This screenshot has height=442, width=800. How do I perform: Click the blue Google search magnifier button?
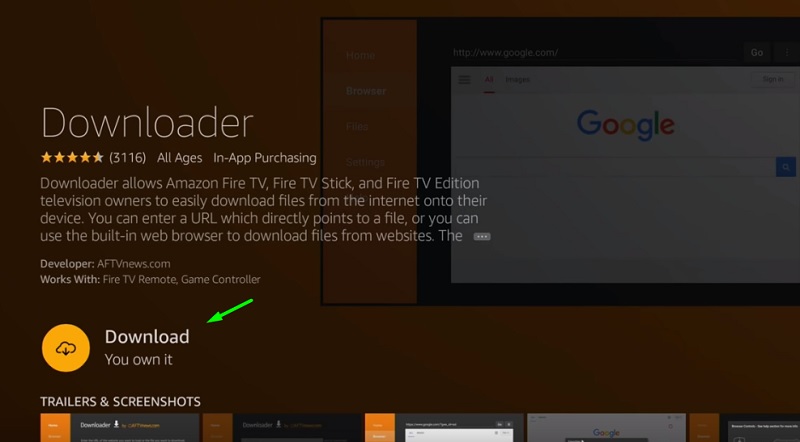pyautogui.click(x=786, y=167)
